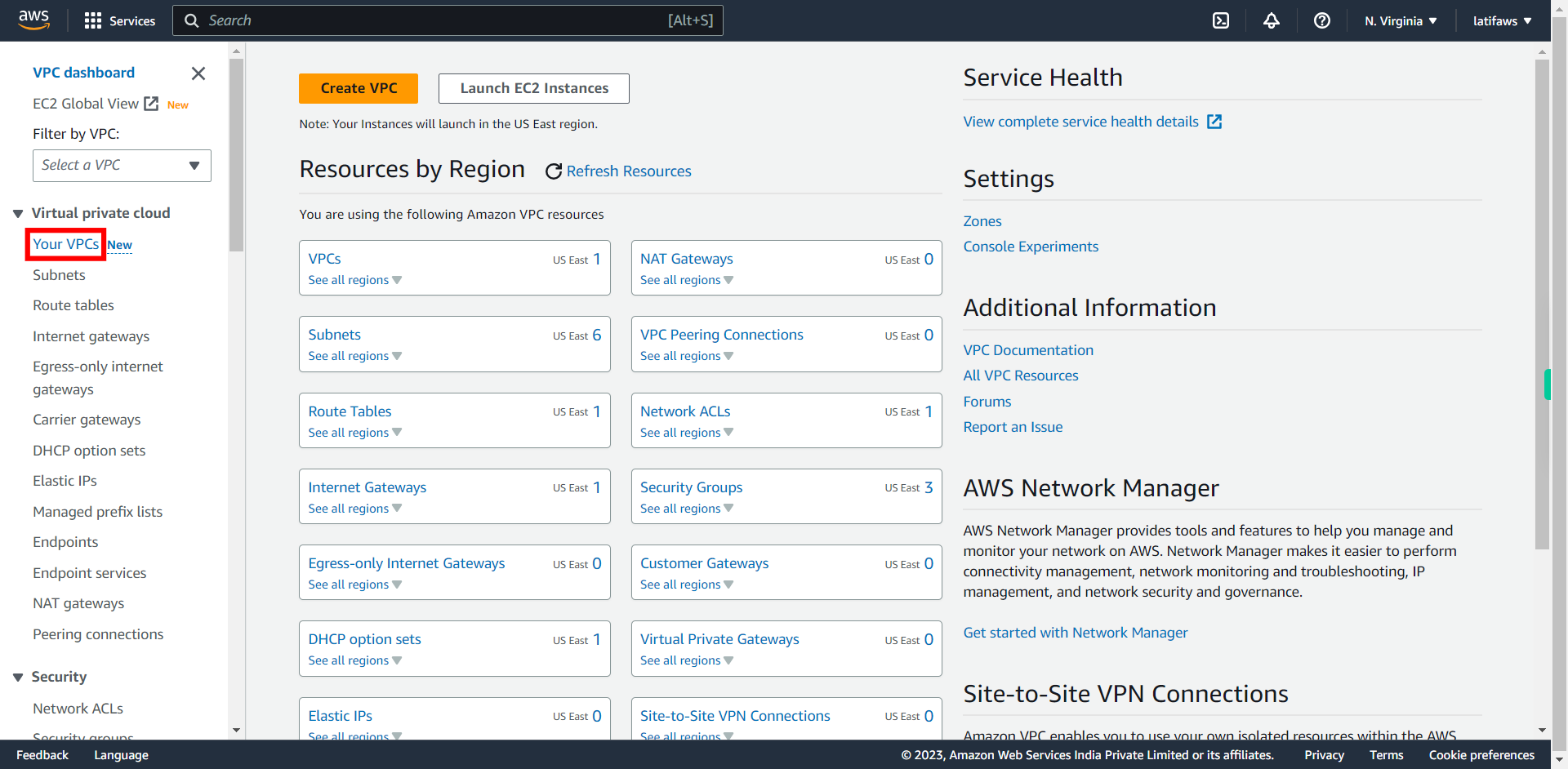This screenshot has height=769, width=1568.
Task: Open the N. Virginia region dropdown
Action: pos(1401,21)
